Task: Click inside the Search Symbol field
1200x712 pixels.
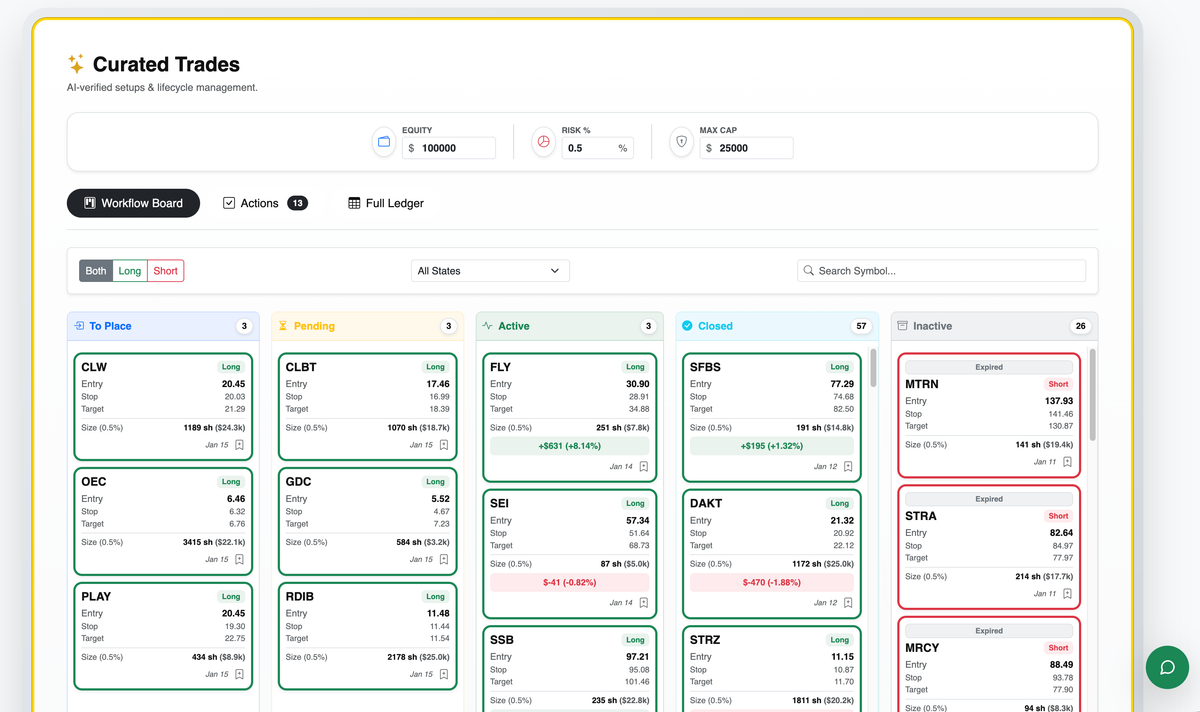Action: click(x=940, y=270)
